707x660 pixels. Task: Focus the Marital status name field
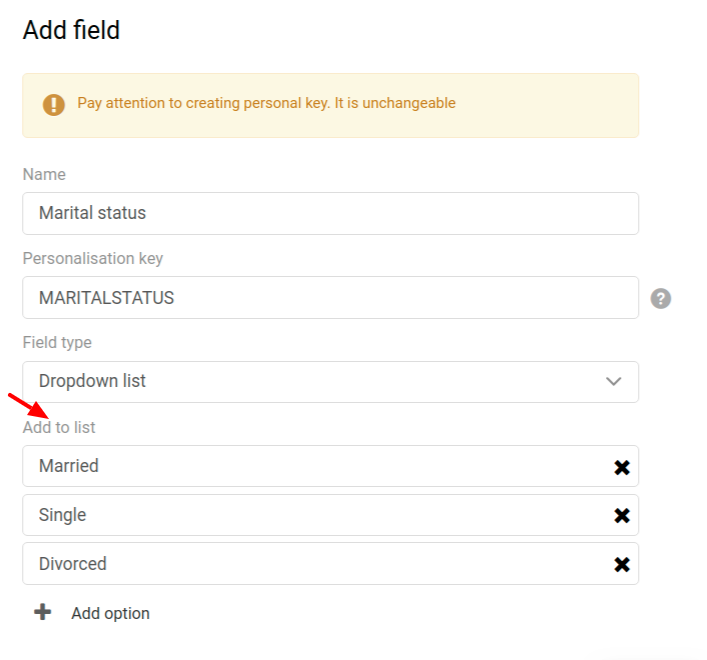pos(331,213)
